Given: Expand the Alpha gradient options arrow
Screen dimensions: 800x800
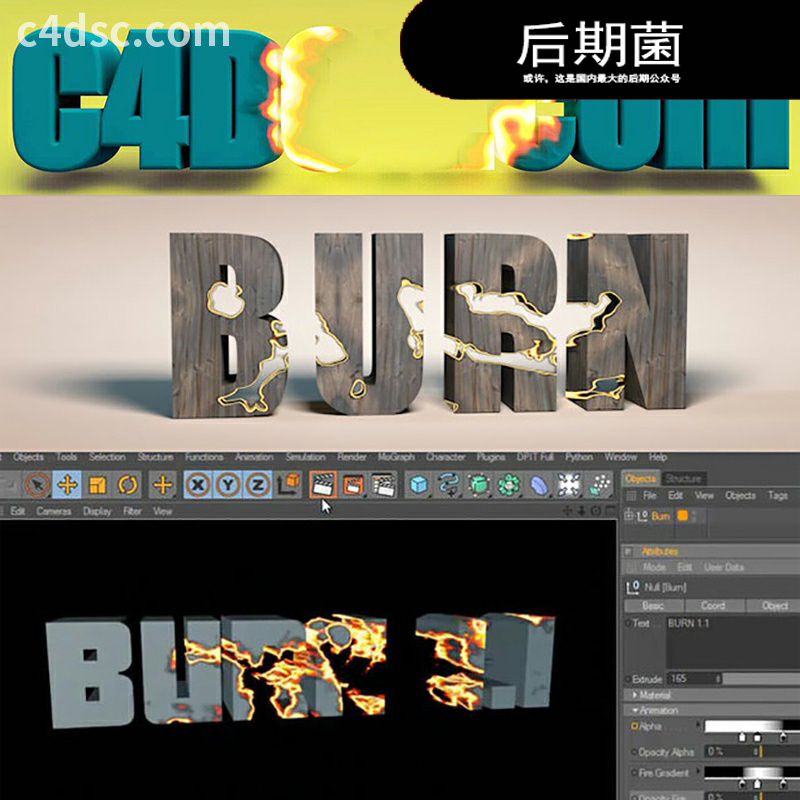Looking at the screenshot, I should point(698,725).
